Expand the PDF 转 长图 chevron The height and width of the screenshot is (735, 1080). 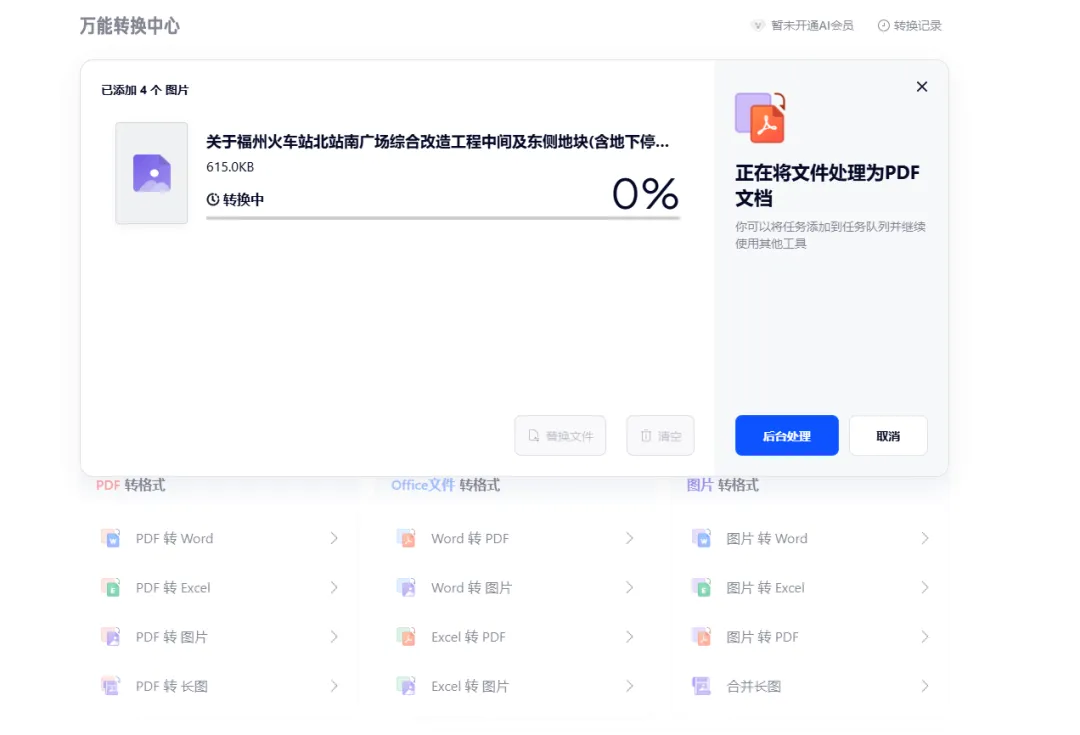click(334, 686)
